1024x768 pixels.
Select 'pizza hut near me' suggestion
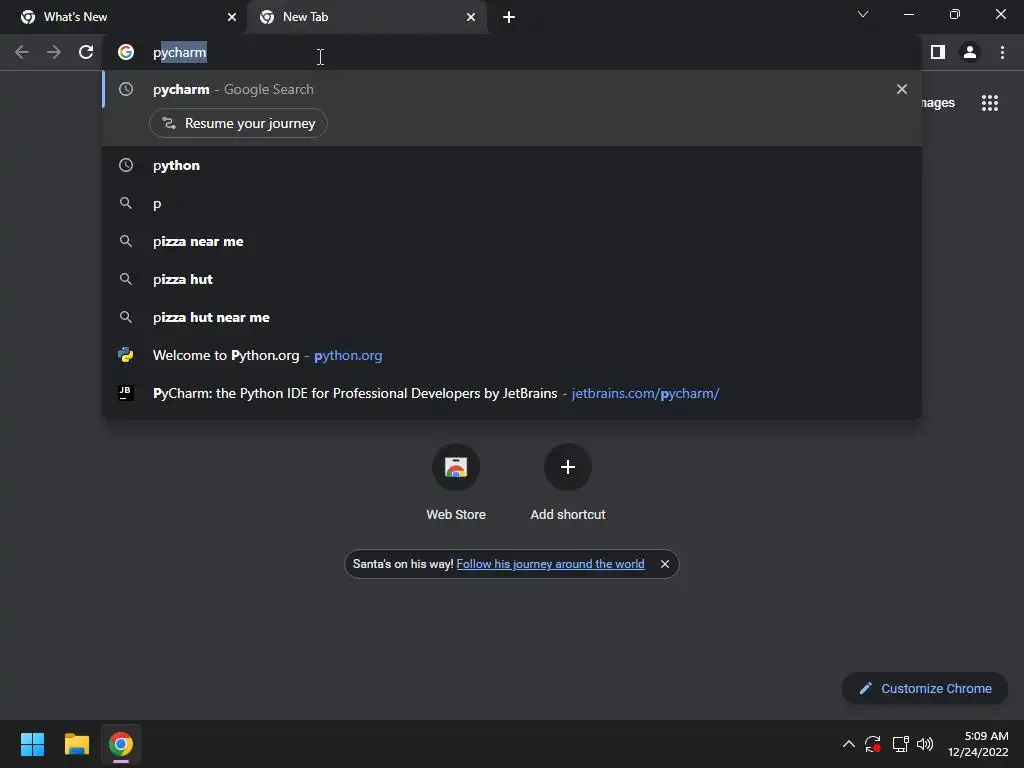pos(512,317)
